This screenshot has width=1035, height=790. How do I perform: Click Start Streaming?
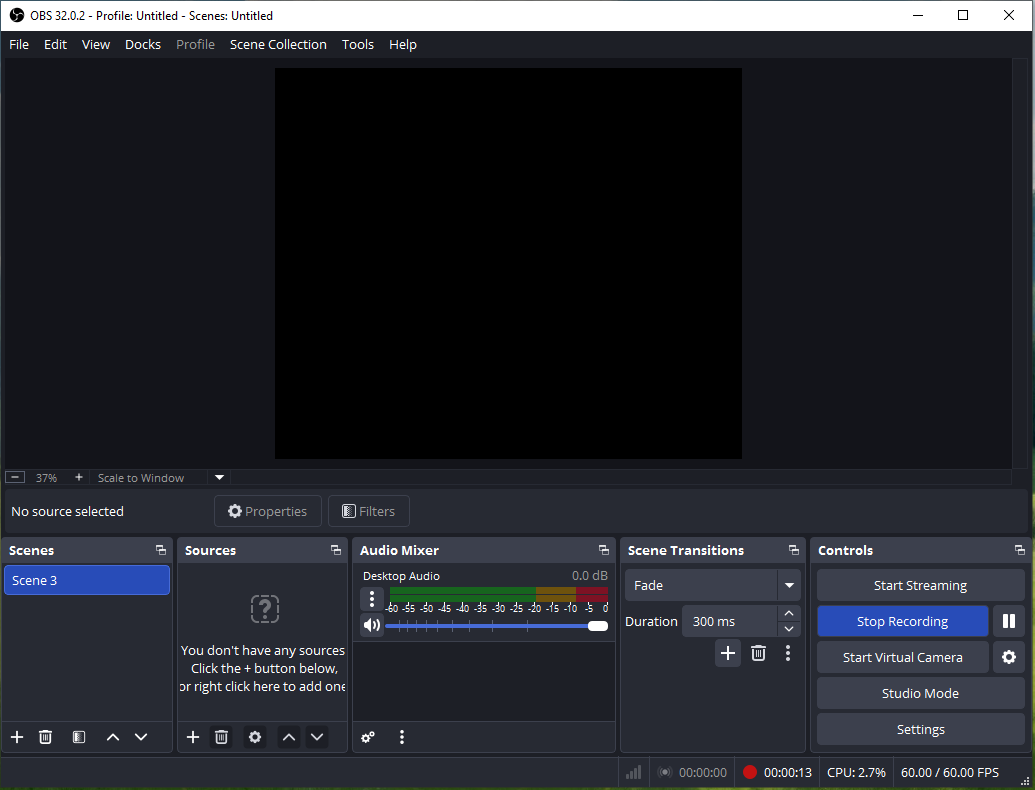point(920,585)
